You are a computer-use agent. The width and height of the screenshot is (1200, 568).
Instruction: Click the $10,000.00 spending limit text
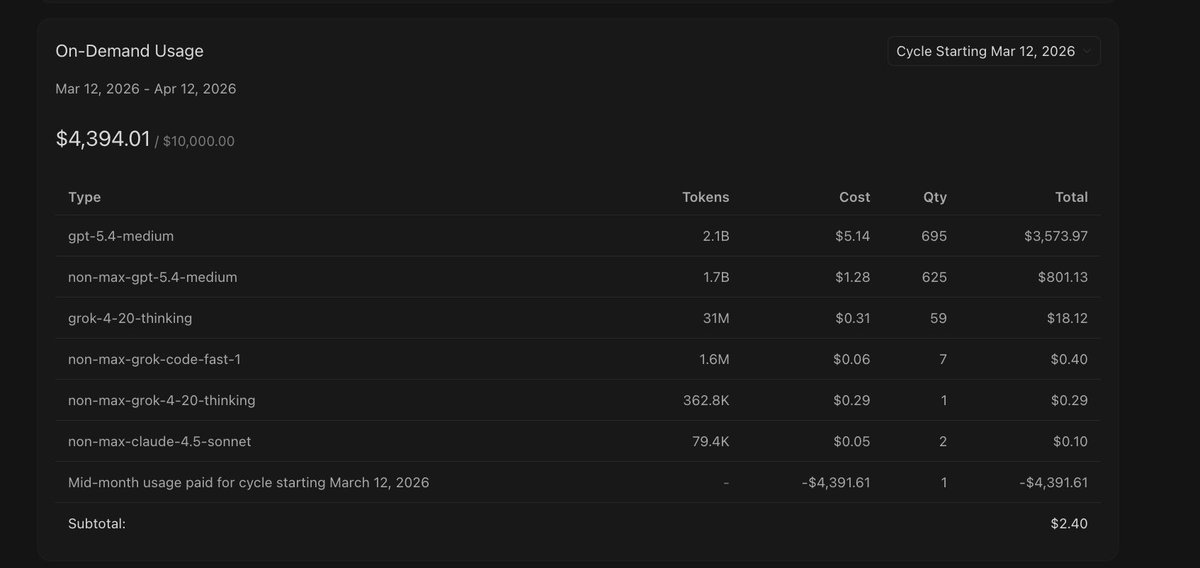[x=199, y=141]
